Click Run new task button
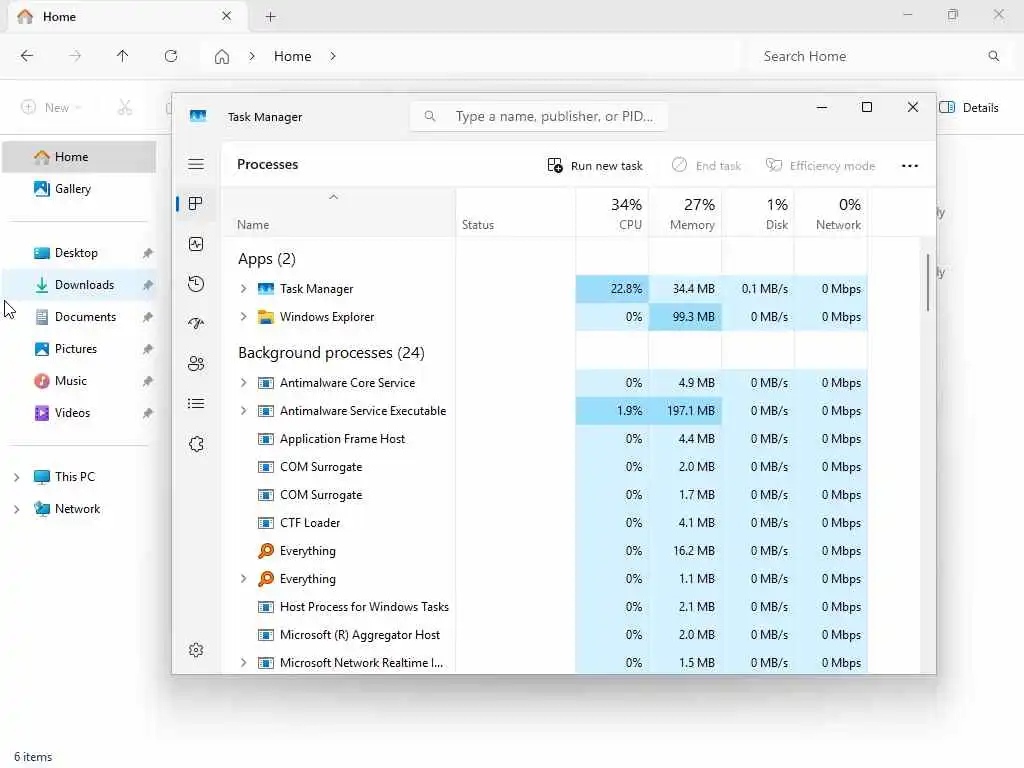 click(x=594, y=166)
